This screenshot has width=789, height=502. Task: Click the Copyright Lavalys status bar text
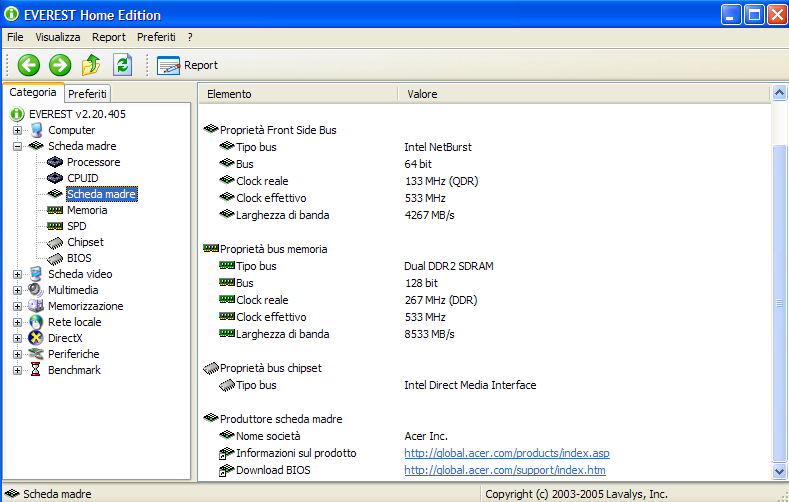[576, 494]
